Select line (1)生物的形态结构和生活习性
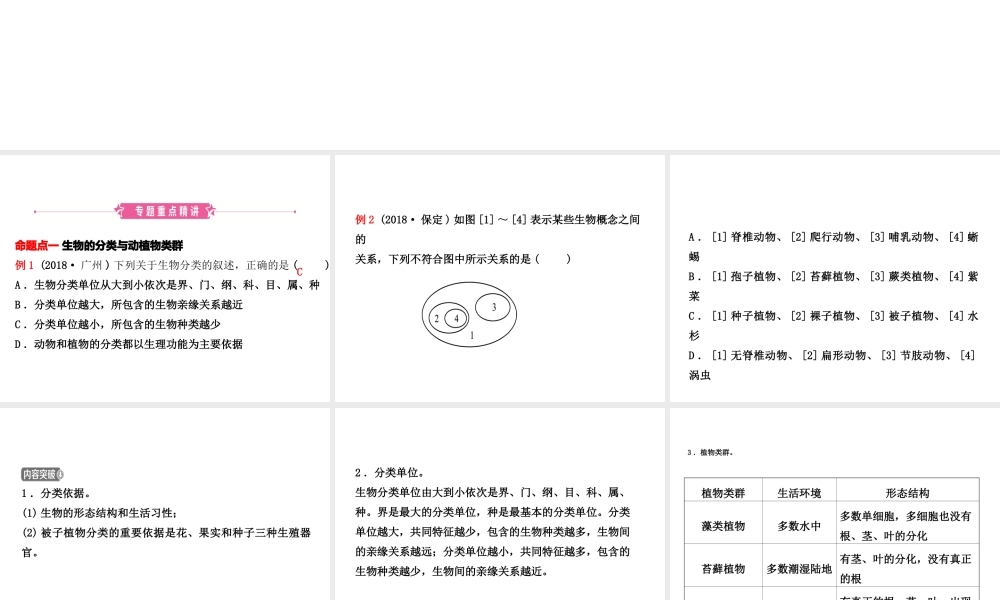Screen dimensions: 1000x600 pyautogui.click(x=100, y=513)
